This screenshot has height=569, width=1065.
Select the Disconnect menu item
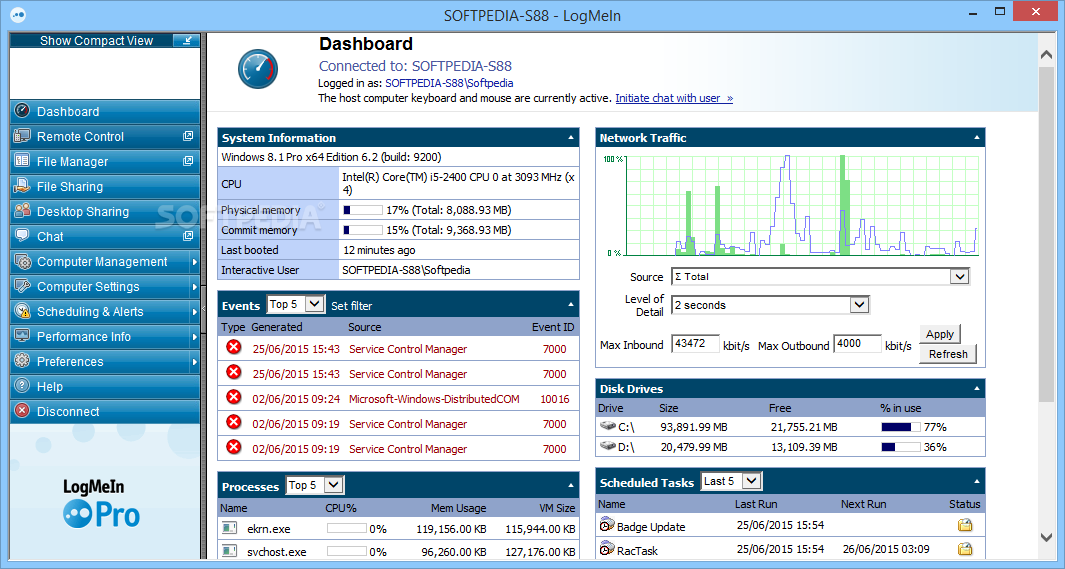(x=105, y=411)
